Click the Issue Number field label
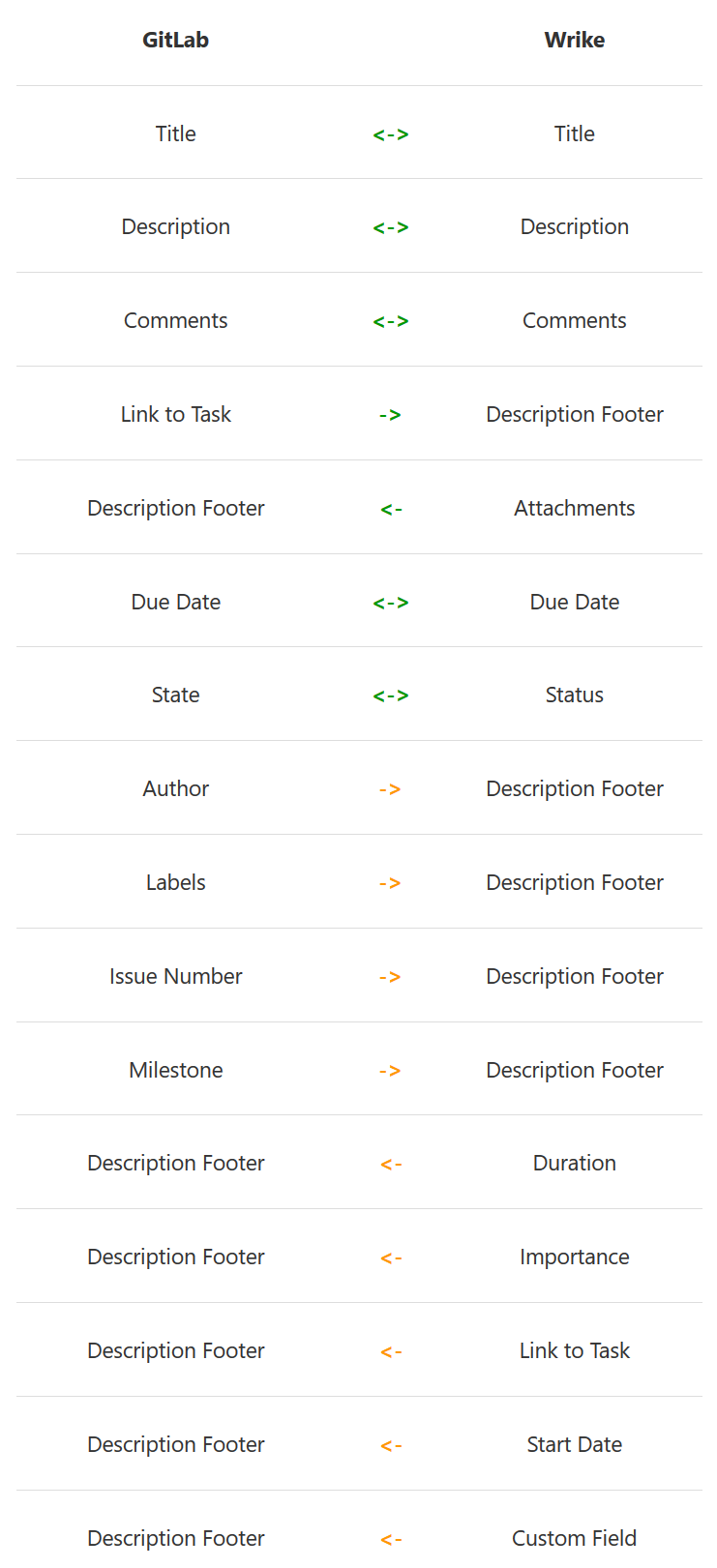Screen dimensions: 717x1568 pyautogui.click(x=176, y=976)
